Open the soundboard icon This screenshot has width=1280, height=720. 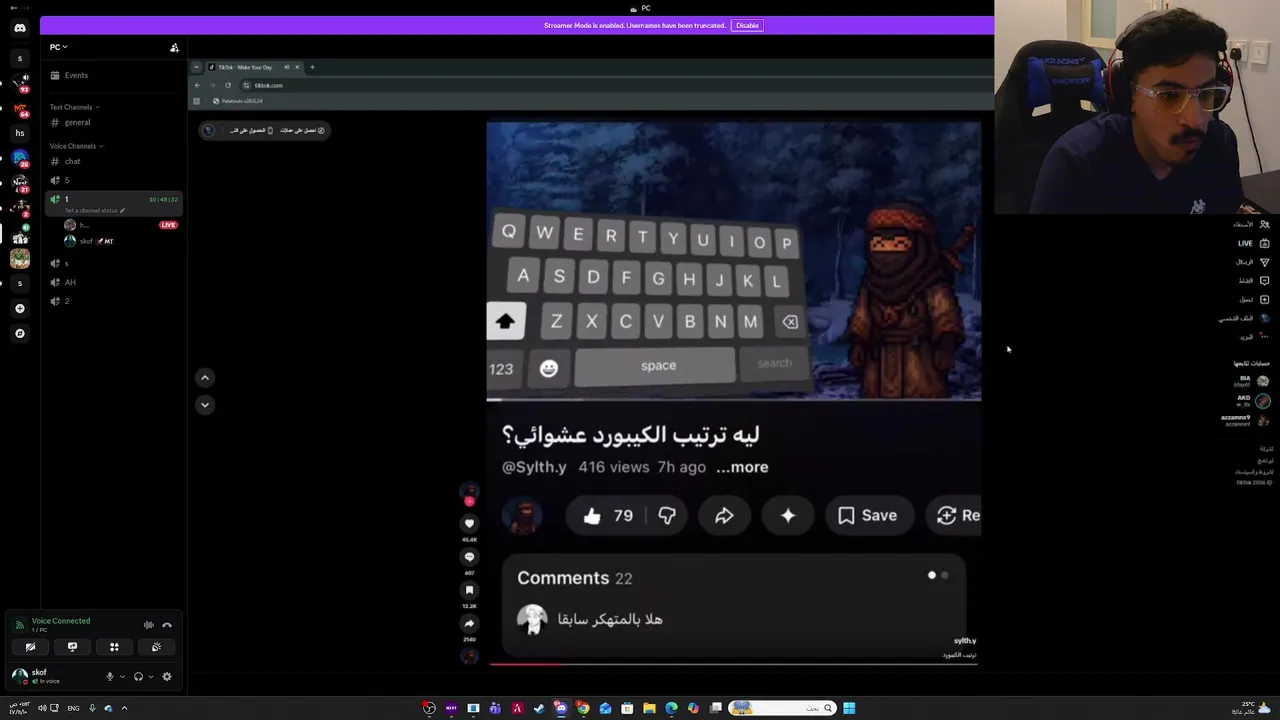click(156, 647)
